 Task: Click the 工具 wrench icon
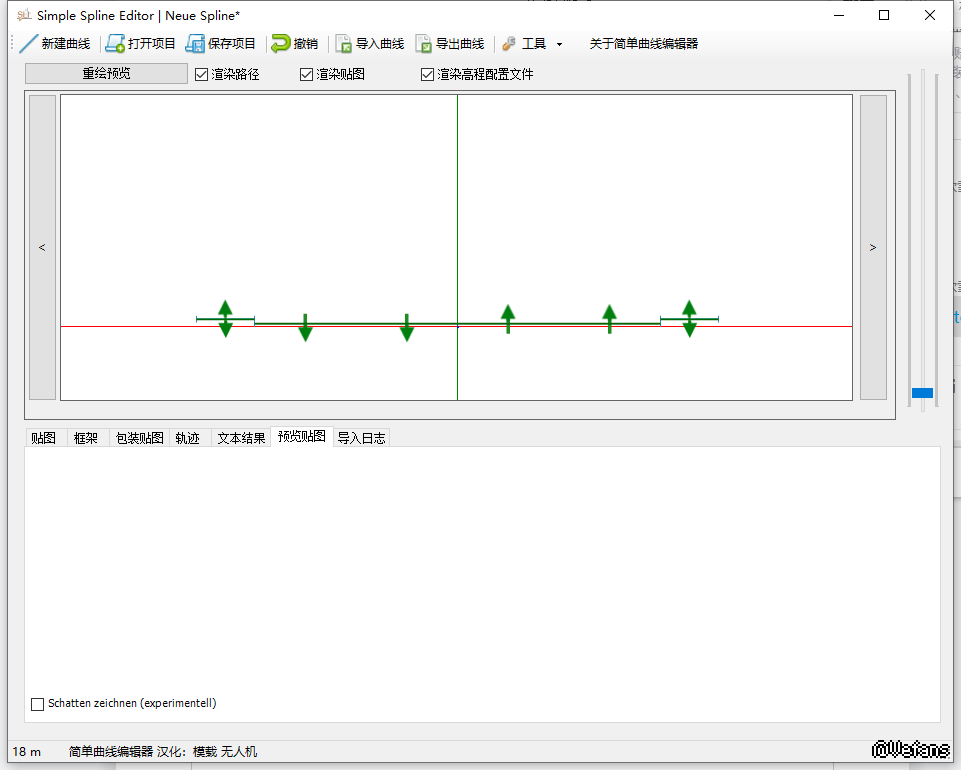click(x=509, y=44)
